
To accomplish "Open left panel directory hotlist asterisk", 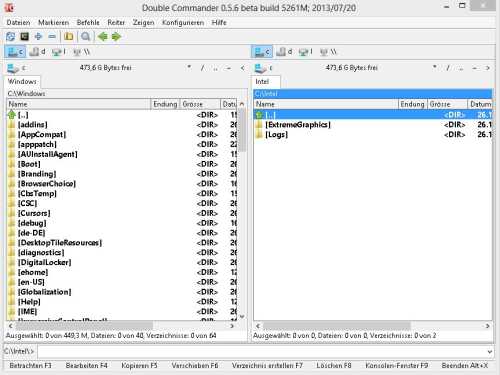I will (x=189, y=68).
